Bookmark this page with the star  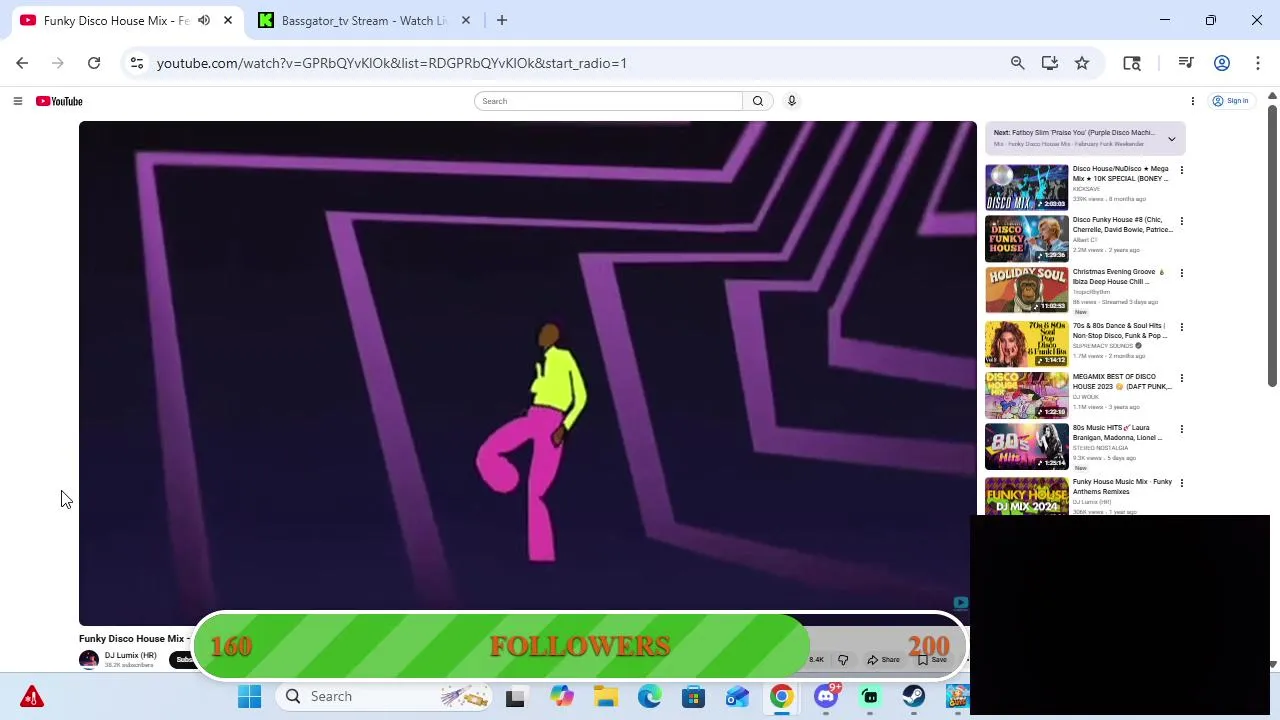tap(1082, 63)
